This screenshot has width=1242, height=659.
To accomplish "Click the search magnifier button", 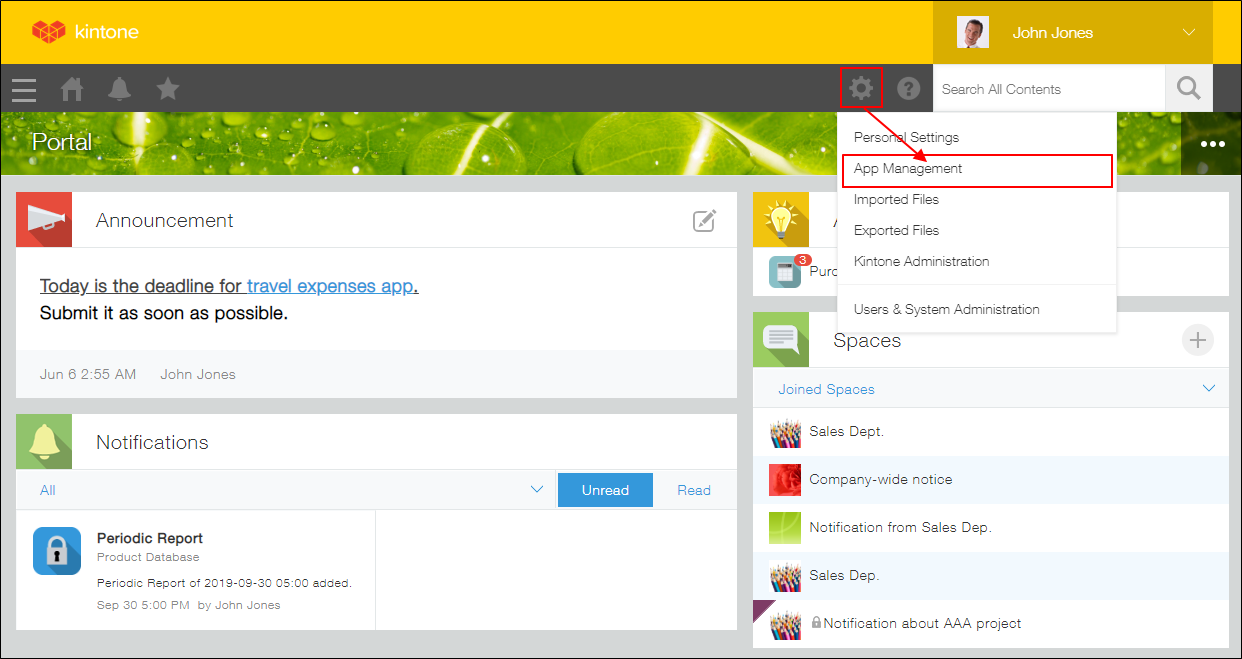I will pyautogui.click(x=1189, y=89).
